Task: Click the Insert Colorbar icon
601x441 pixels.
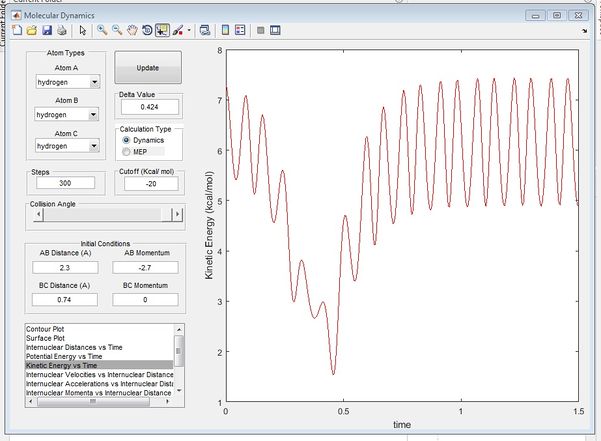Action: pyautogui.click(x=225, y=30)
